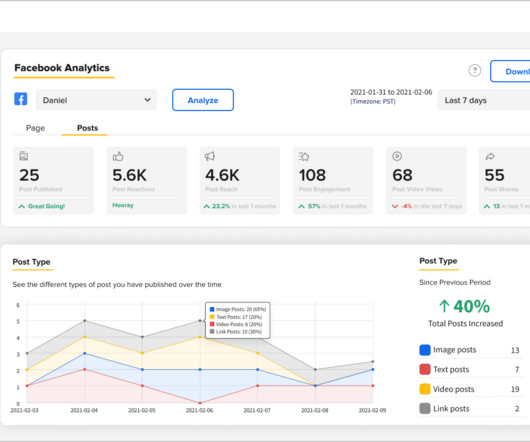The width and height of the screenshot is (530, 442).
Task: Click the Facebook Analytics heading
Action: 62,68
